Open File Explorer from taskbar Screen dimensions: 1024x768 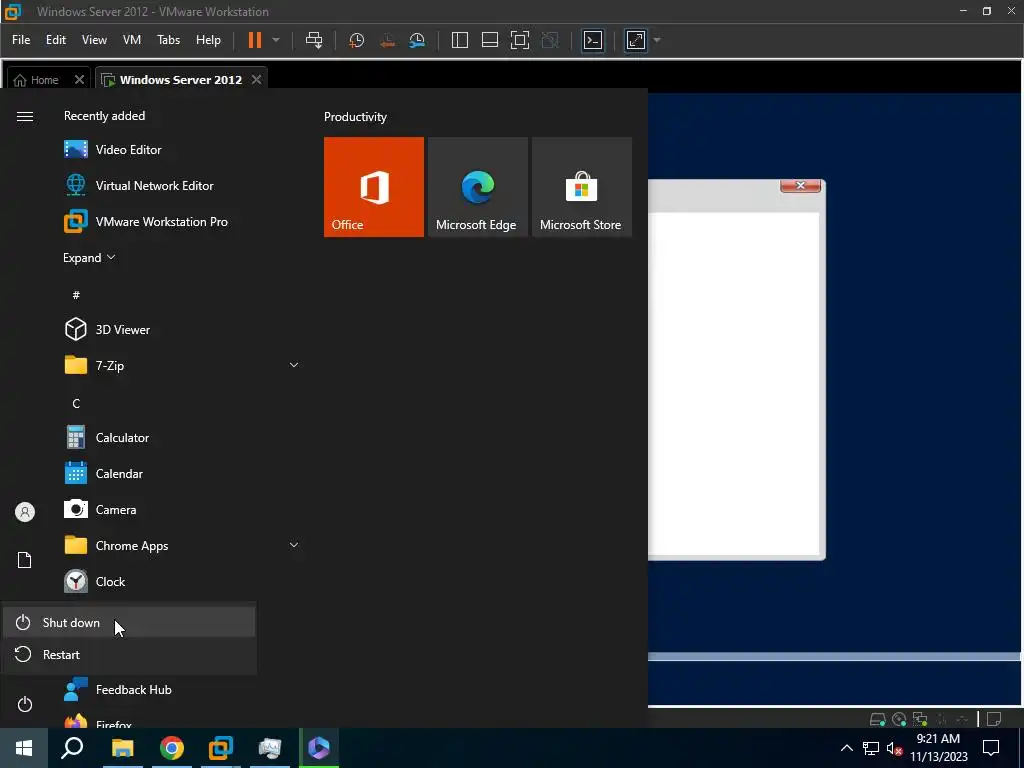(122, 748)
